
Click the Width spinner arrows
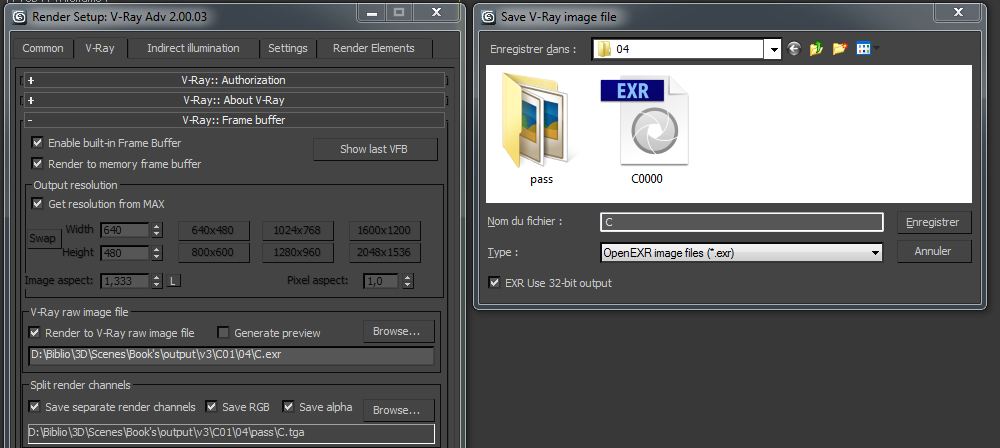click(157, 230)
